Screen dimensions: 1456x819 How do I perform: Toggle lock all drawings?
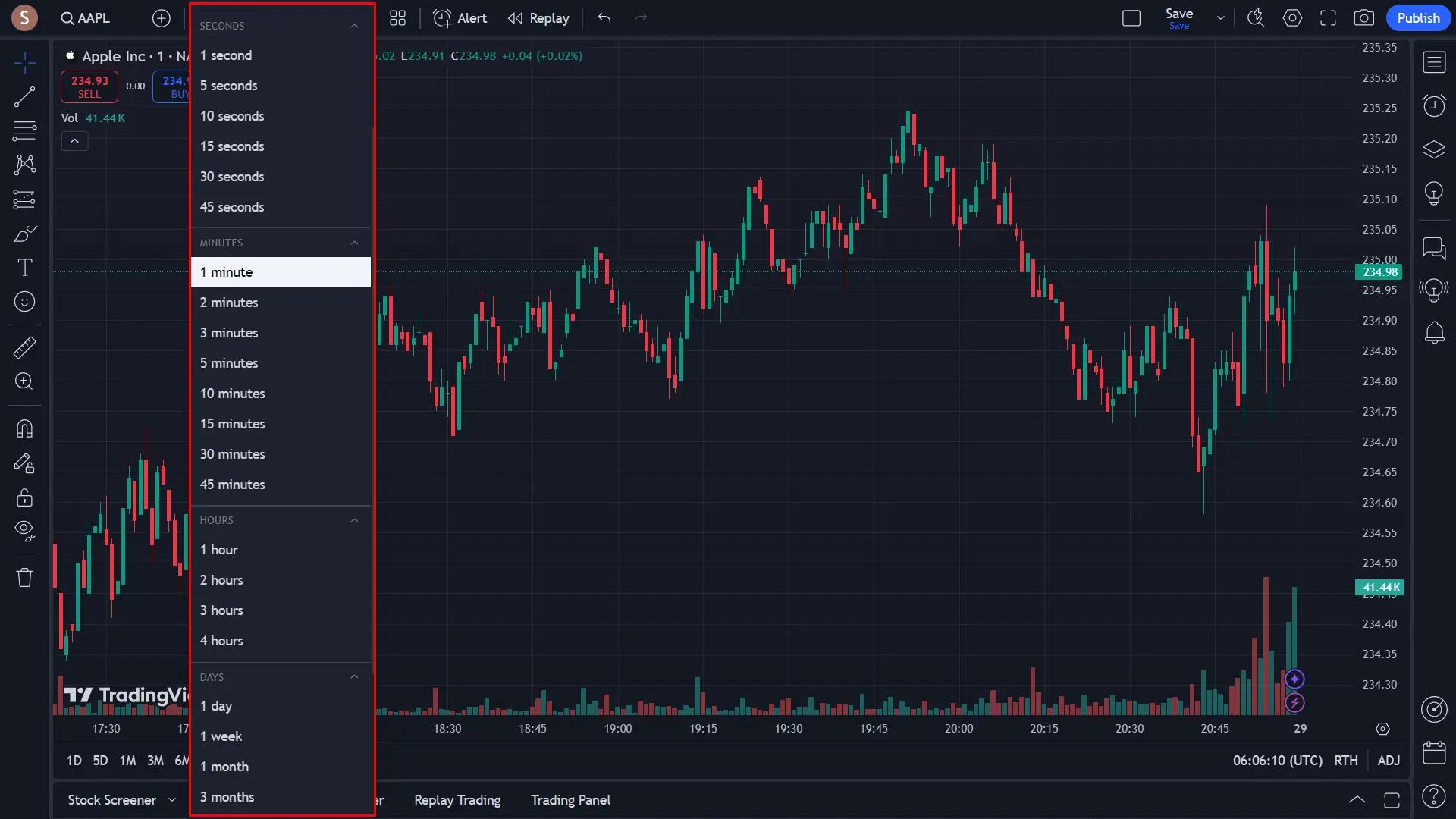pos(24,497)
